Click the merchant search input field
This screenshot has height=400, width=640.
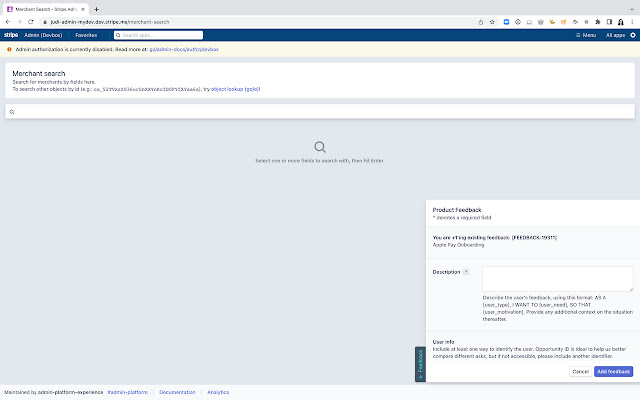tap(320, 111)
